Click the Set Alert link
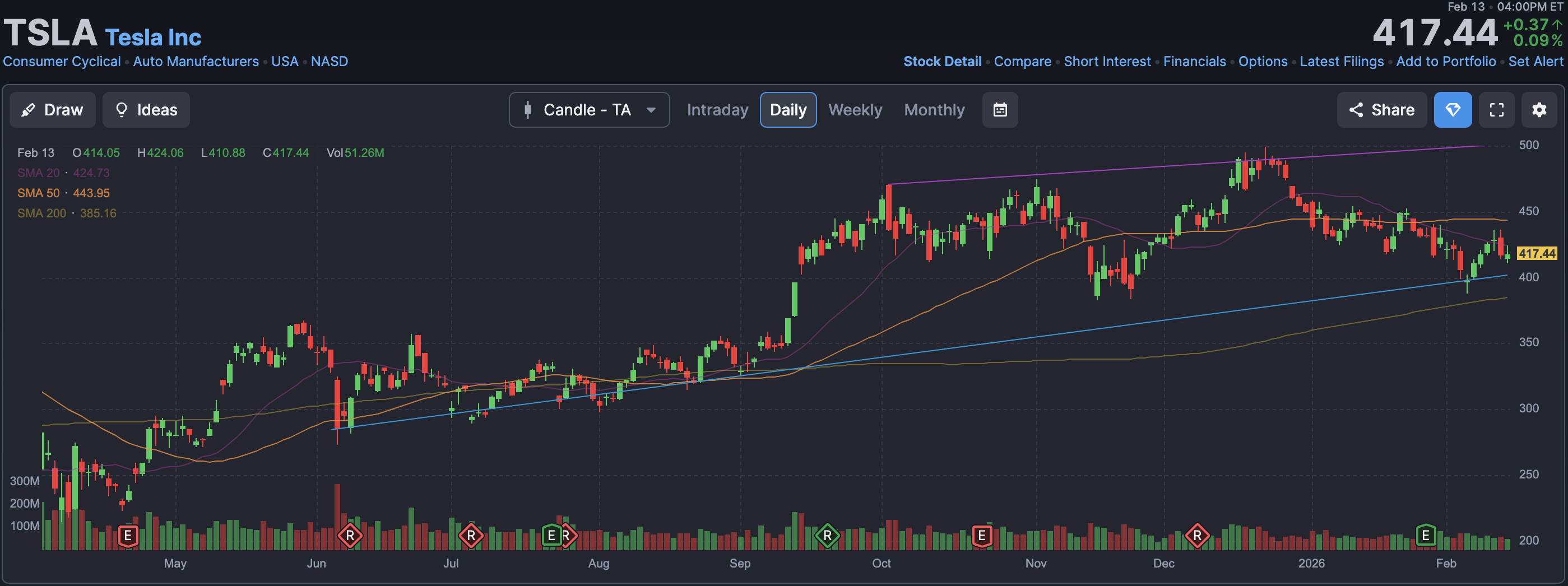Viewport: 1568px width, 586px height. tap(1535, 62)
